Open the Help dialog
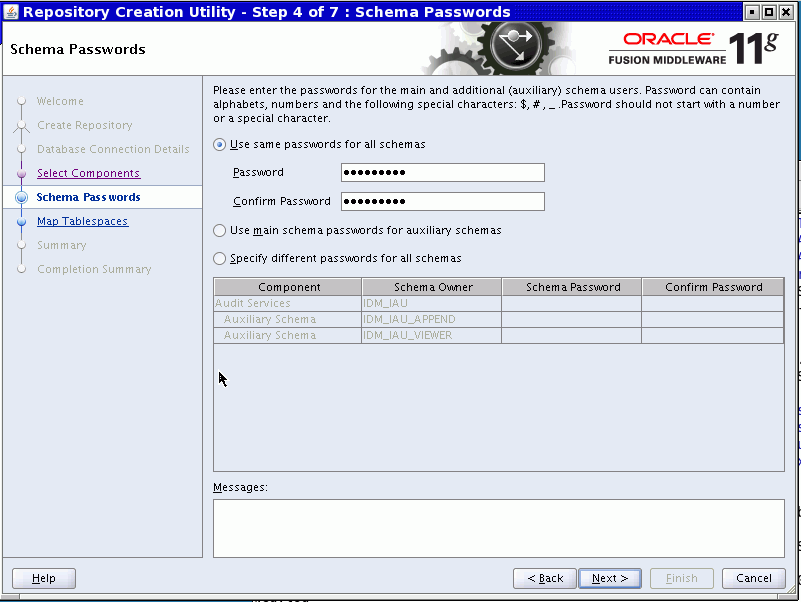This screenshot has width=801, height=602. tap(44, 578)
